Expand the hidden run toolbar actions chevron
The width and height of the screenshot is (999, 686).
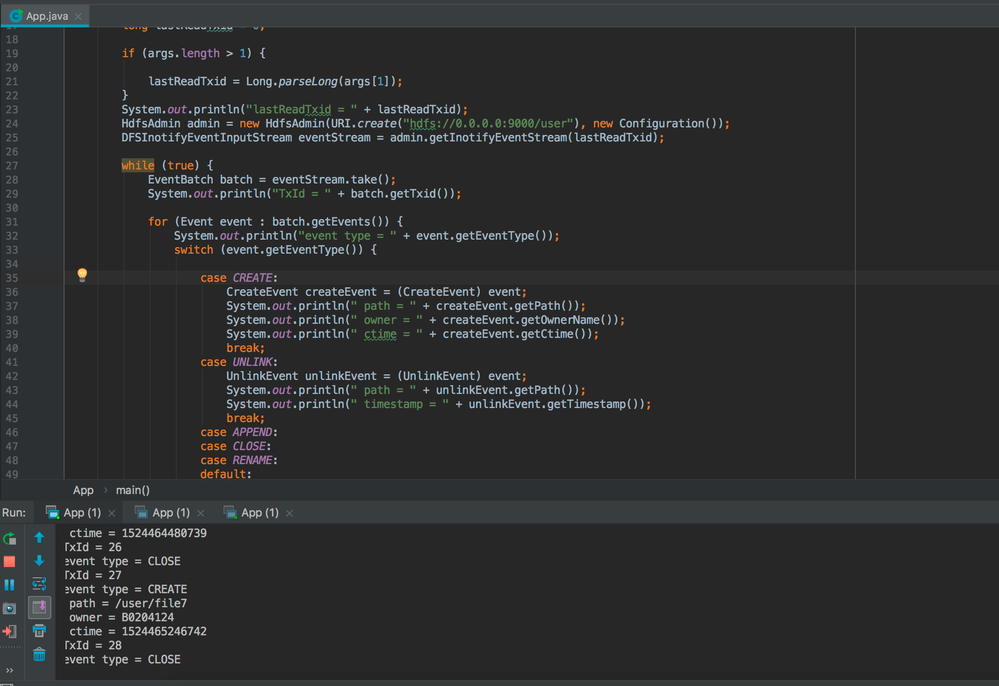(x=10, y=671)
